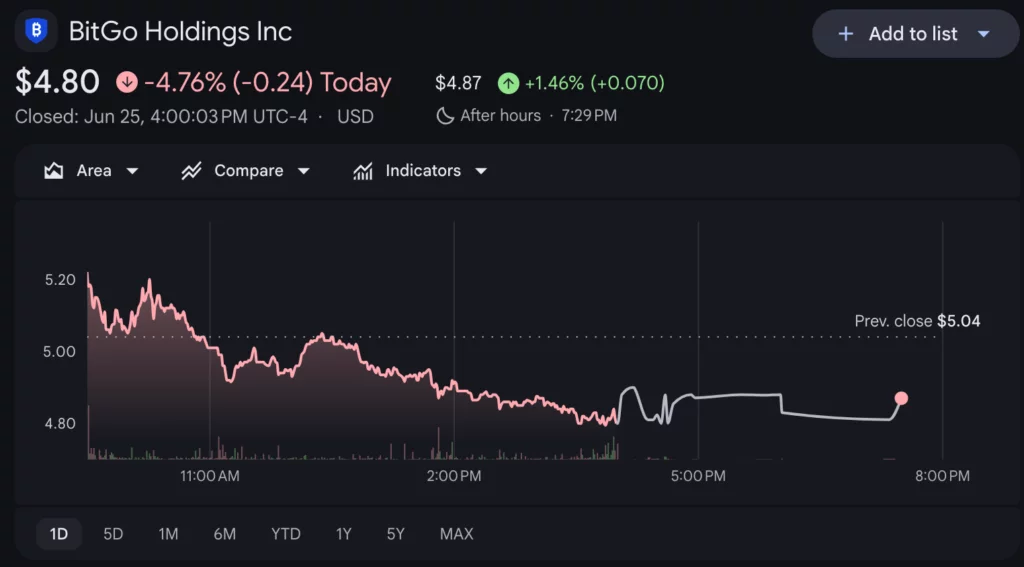Image resolution: width=1024 pixels, height=567 pixels.
Task: Click the red down-arrow price change icon
Action: point(127,82)
